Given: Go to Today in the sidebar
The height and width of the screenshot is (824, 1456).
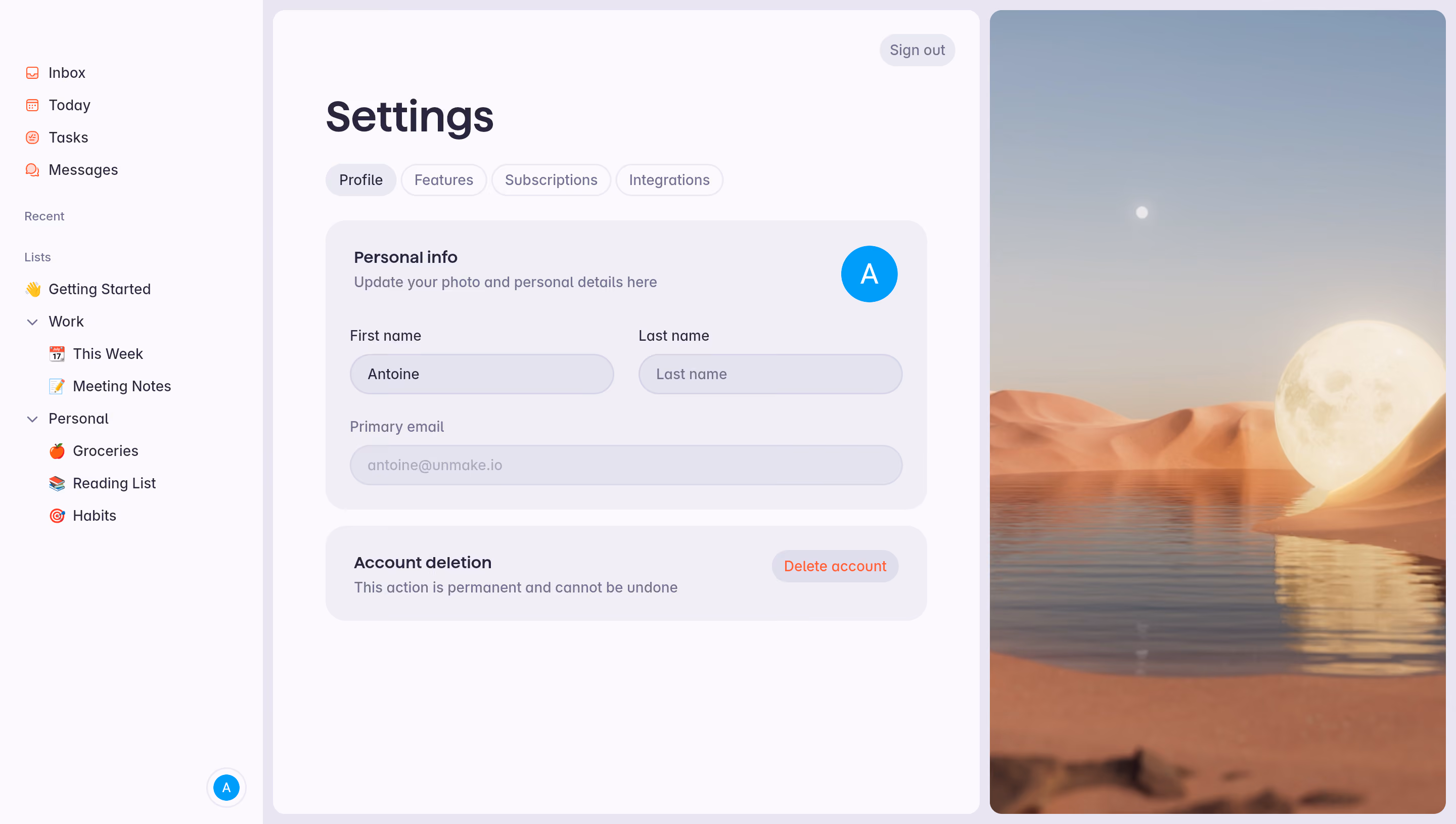Looking at the screenshot, I should [70, 105].
